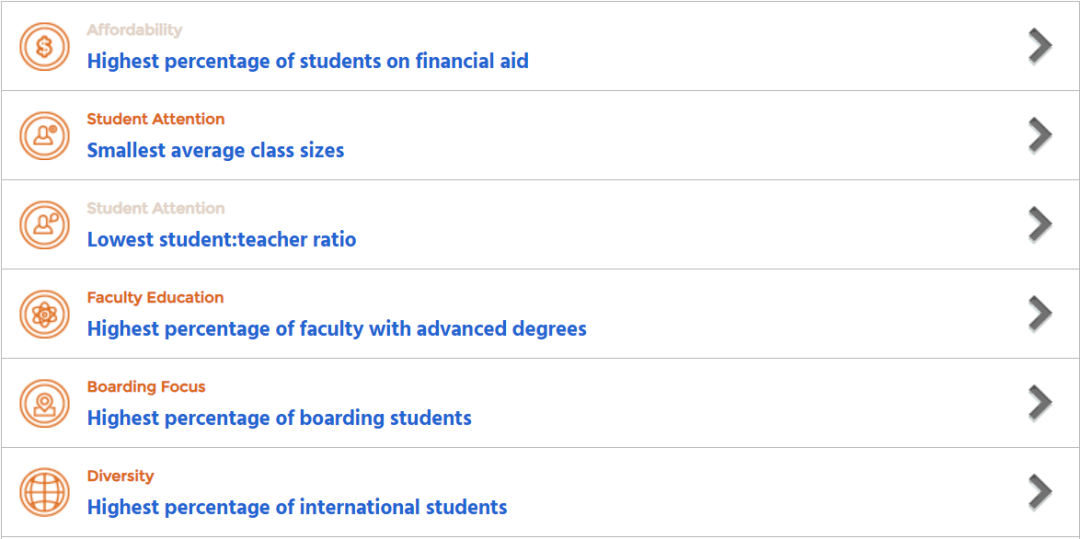Open Highest percentage of boarding students link
Viewport: 1080px width, 539px height.
point(279,418)
